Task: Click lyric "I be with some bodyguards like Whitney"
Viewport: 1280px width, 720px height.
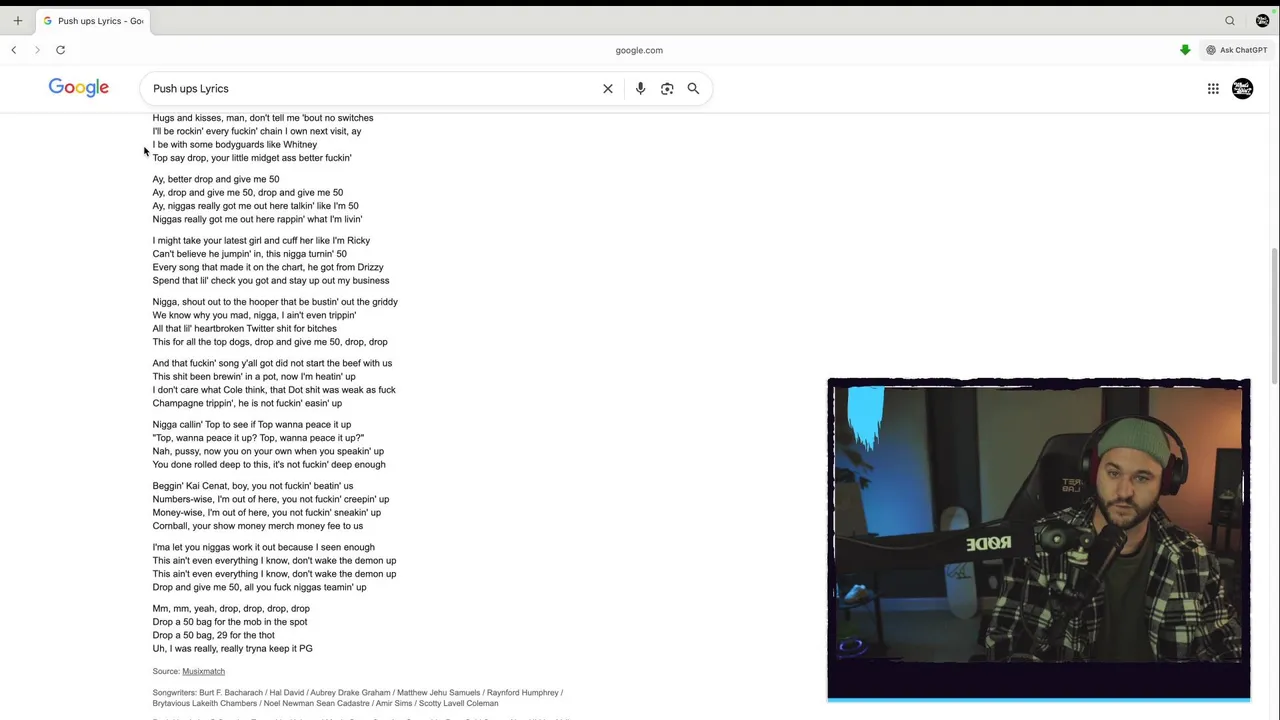Action: click(235, 144)
